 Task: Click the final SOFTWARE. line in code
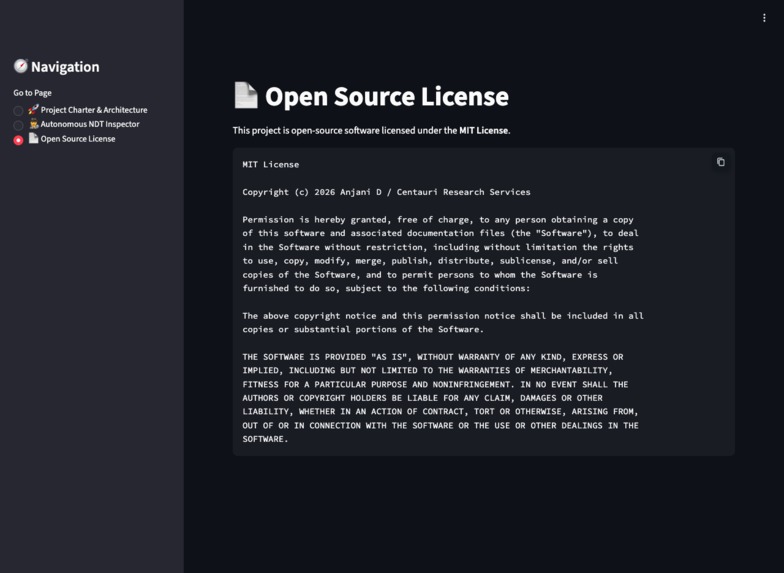click(266, 439)
